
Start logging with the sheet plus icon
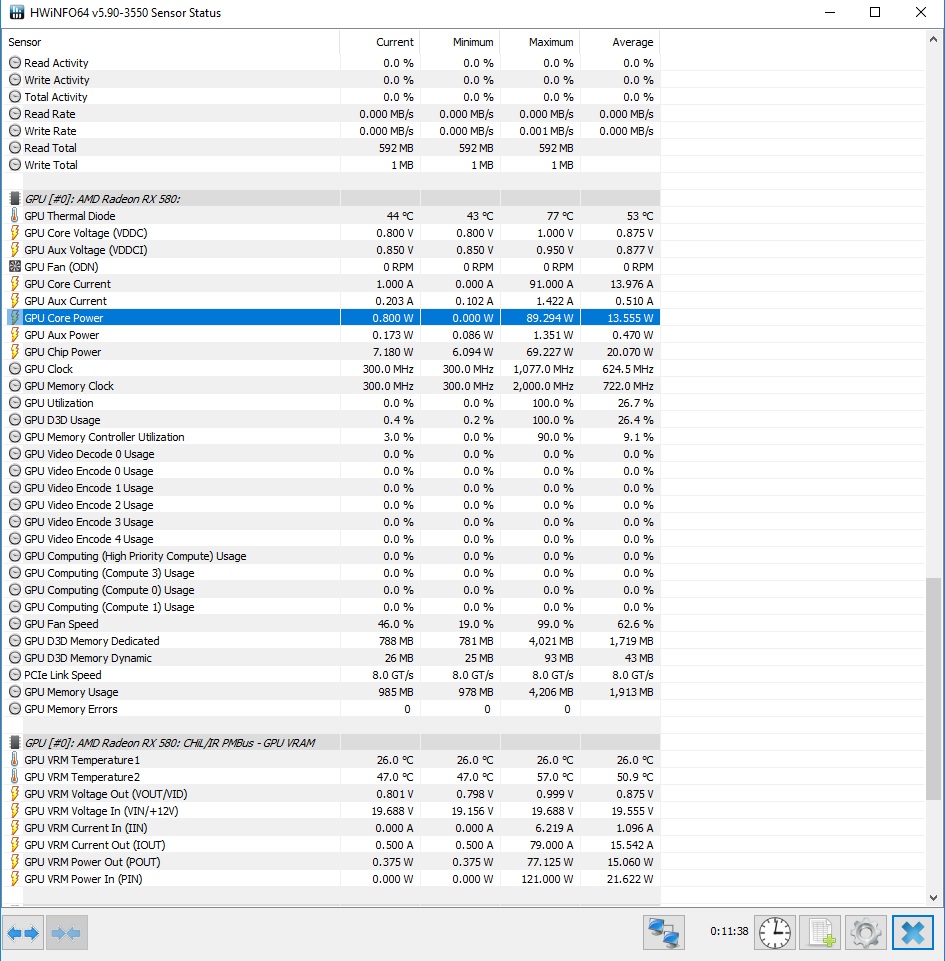[x=821, y=933]
